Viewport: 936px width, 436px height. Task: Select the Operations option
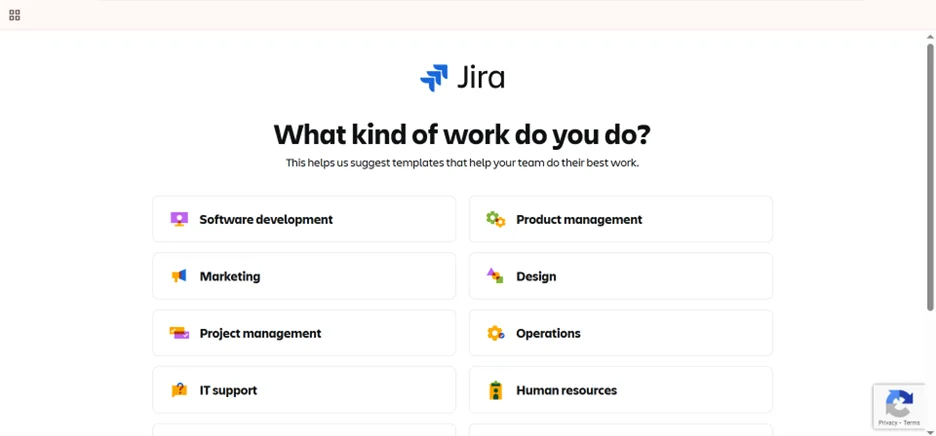point(621,333)
